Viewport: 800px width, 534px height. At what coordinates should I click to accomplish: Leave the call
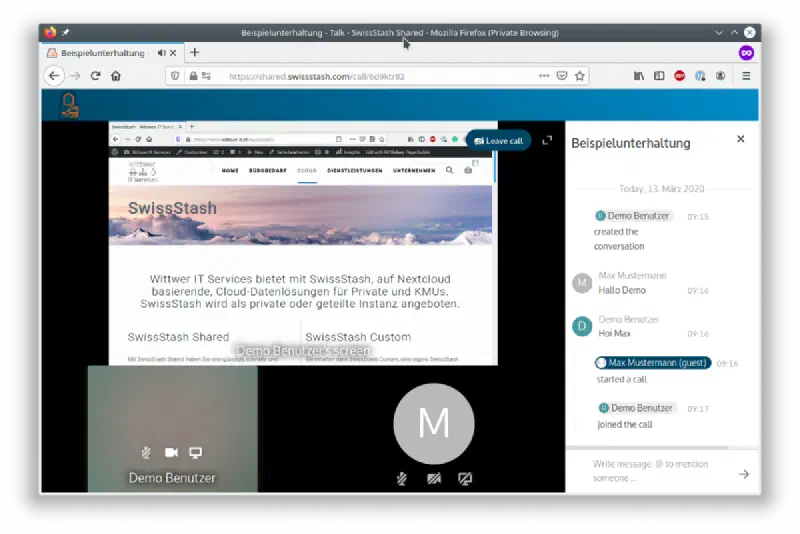498,141
